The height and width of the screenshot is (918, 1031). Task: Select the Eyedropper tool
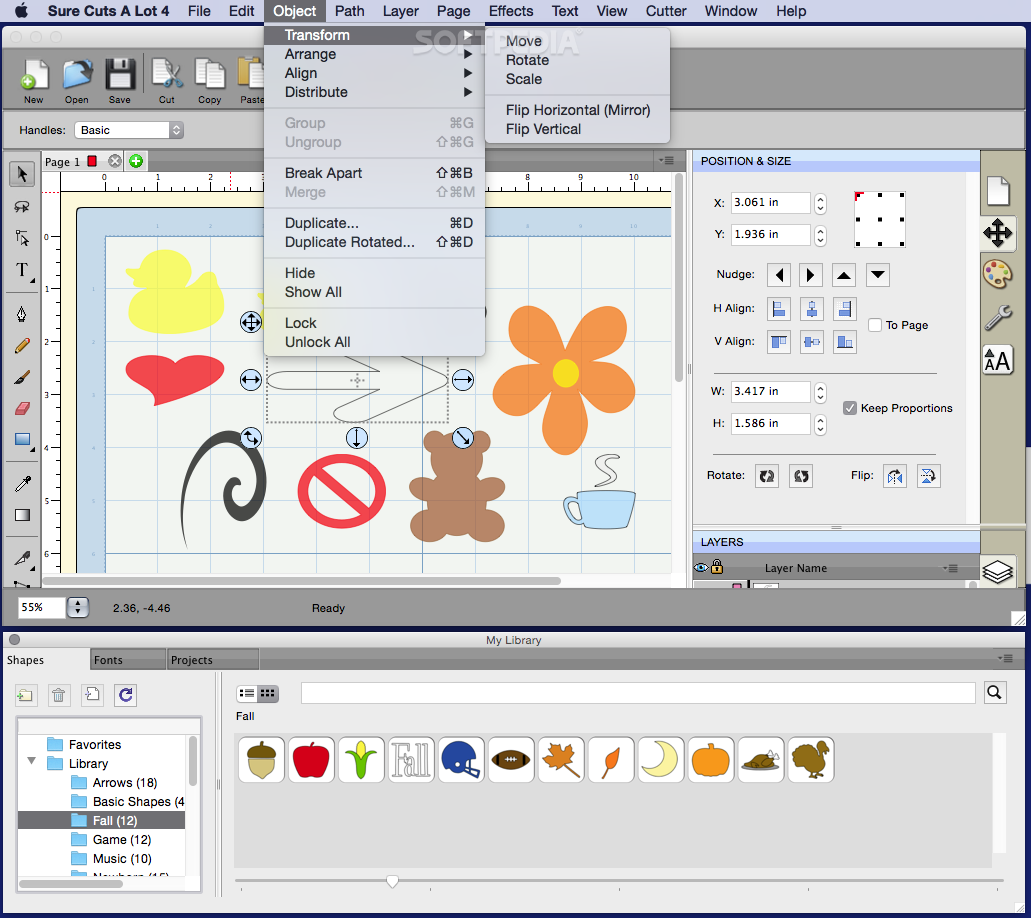click(22, 485)
